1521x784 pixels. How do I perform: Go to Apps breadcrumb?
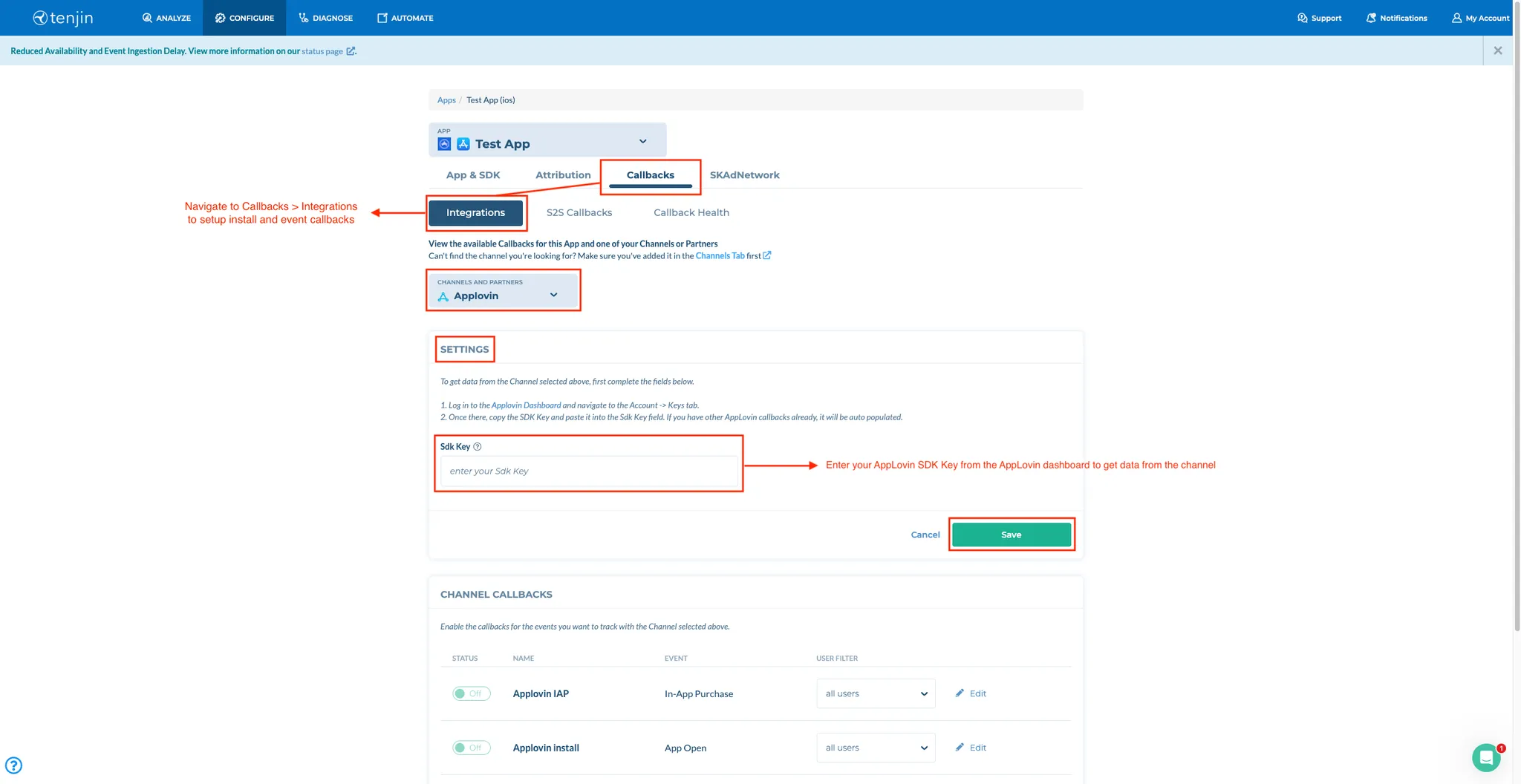tap(446, 100)
